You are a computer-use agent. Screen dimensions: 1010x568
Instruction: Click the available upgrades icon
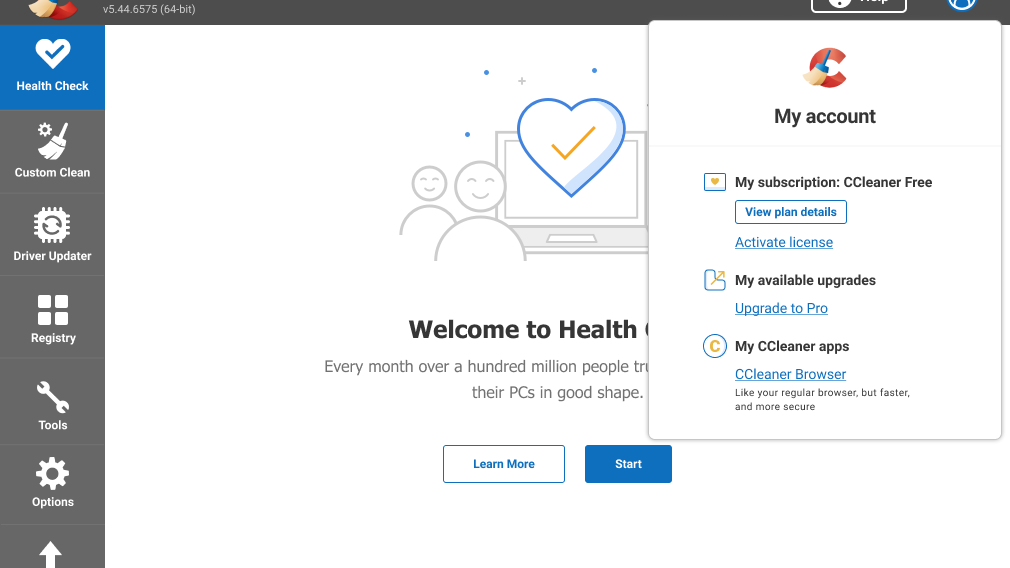pos(714,280)
